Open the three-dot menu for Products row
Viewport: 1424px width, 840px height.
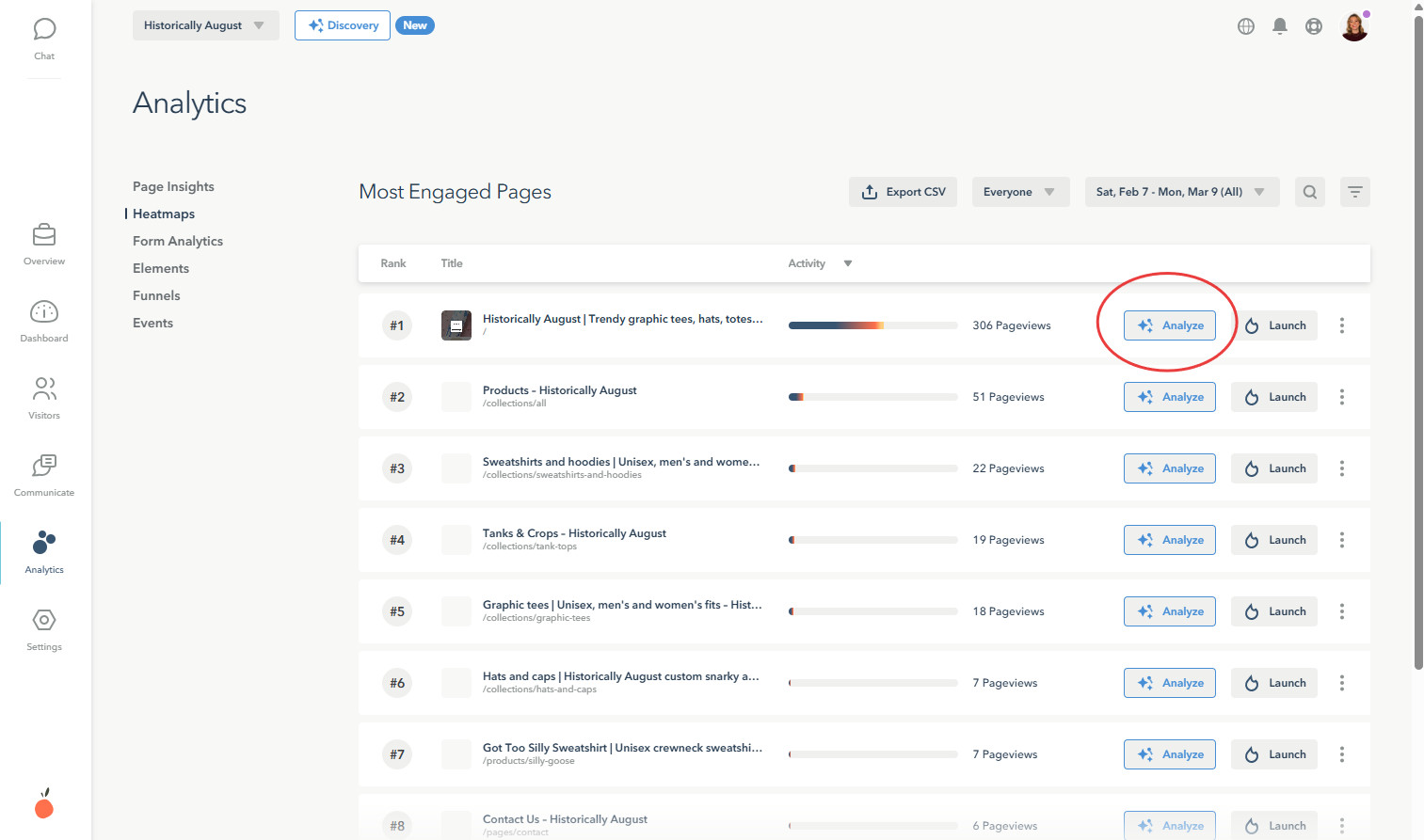pyautogui.click(x=1341, y=396)
